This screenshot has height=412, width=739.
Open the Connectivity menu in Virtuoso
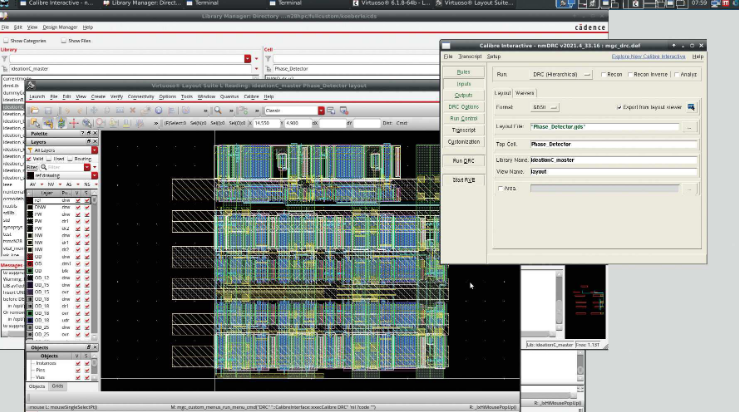click(141, 97)
